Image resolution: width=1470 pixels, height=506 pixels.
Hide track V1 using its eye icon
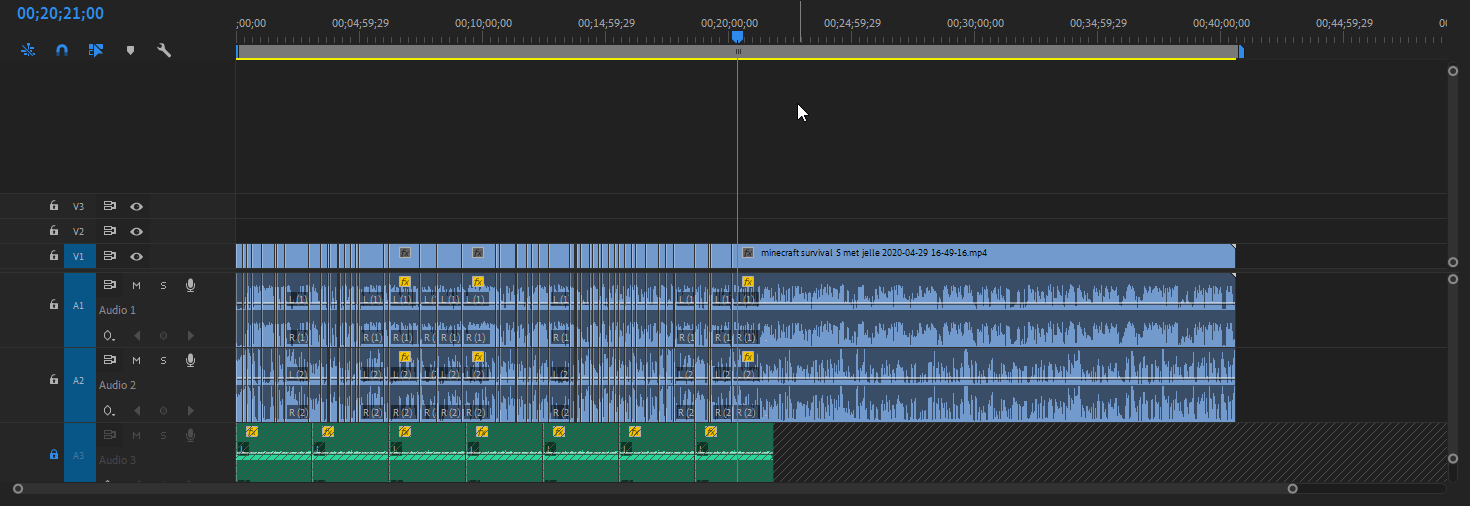136,256
